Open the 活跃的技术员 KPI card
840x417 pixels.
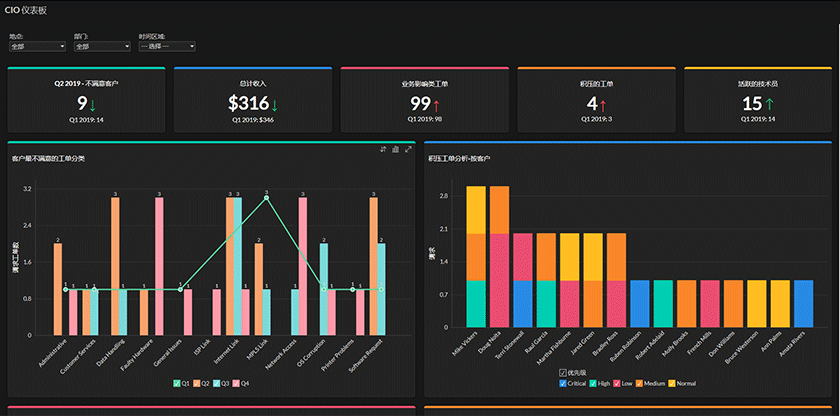758,100
